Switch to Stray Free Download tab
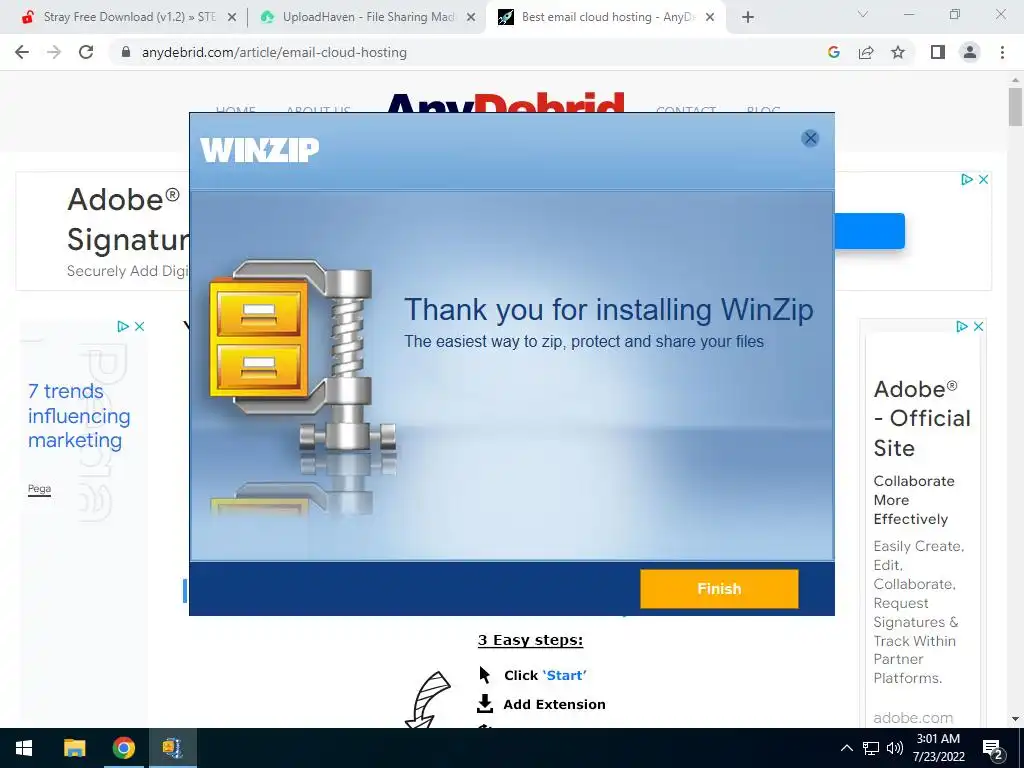The image size is (1024, 768). (129, 17)
